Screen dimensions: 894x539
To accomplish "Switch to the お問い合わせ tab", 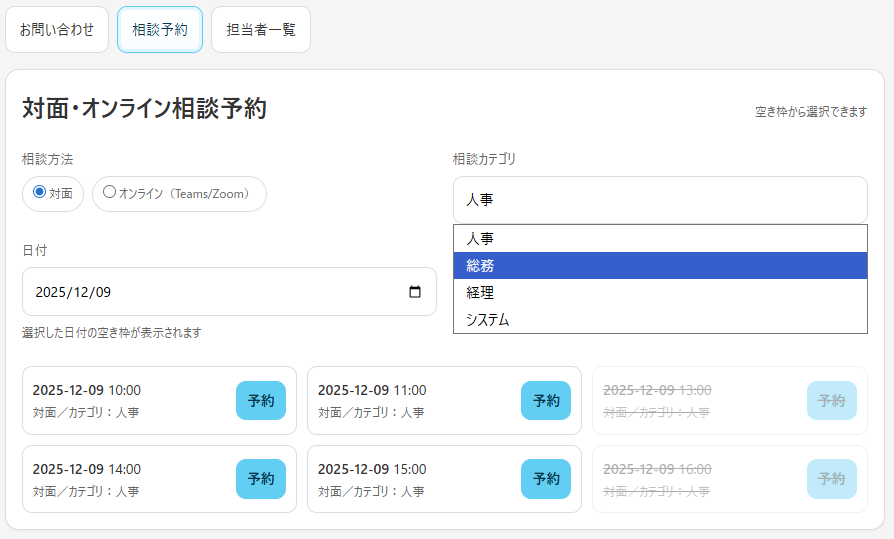I will click(57, 30).
